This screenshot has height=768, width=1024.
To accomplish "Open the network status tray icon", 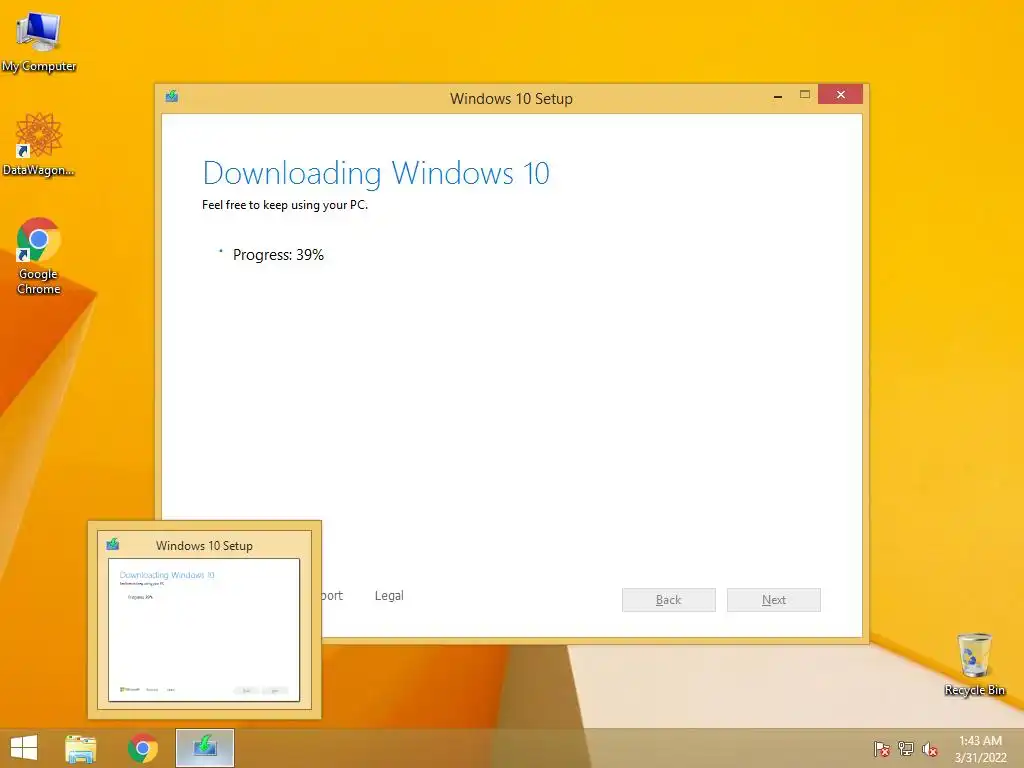I will pos(906,749).
